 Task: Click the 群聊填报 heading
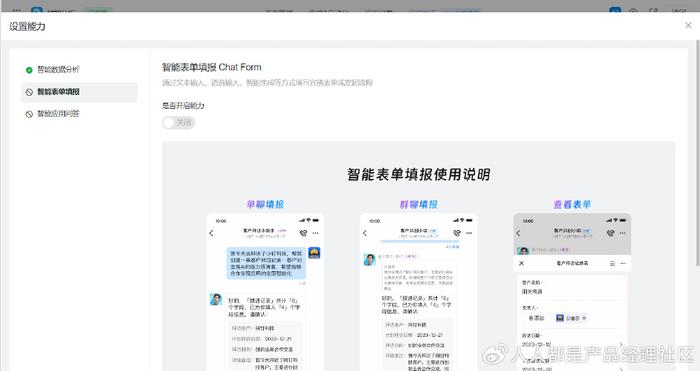(419, 204)
